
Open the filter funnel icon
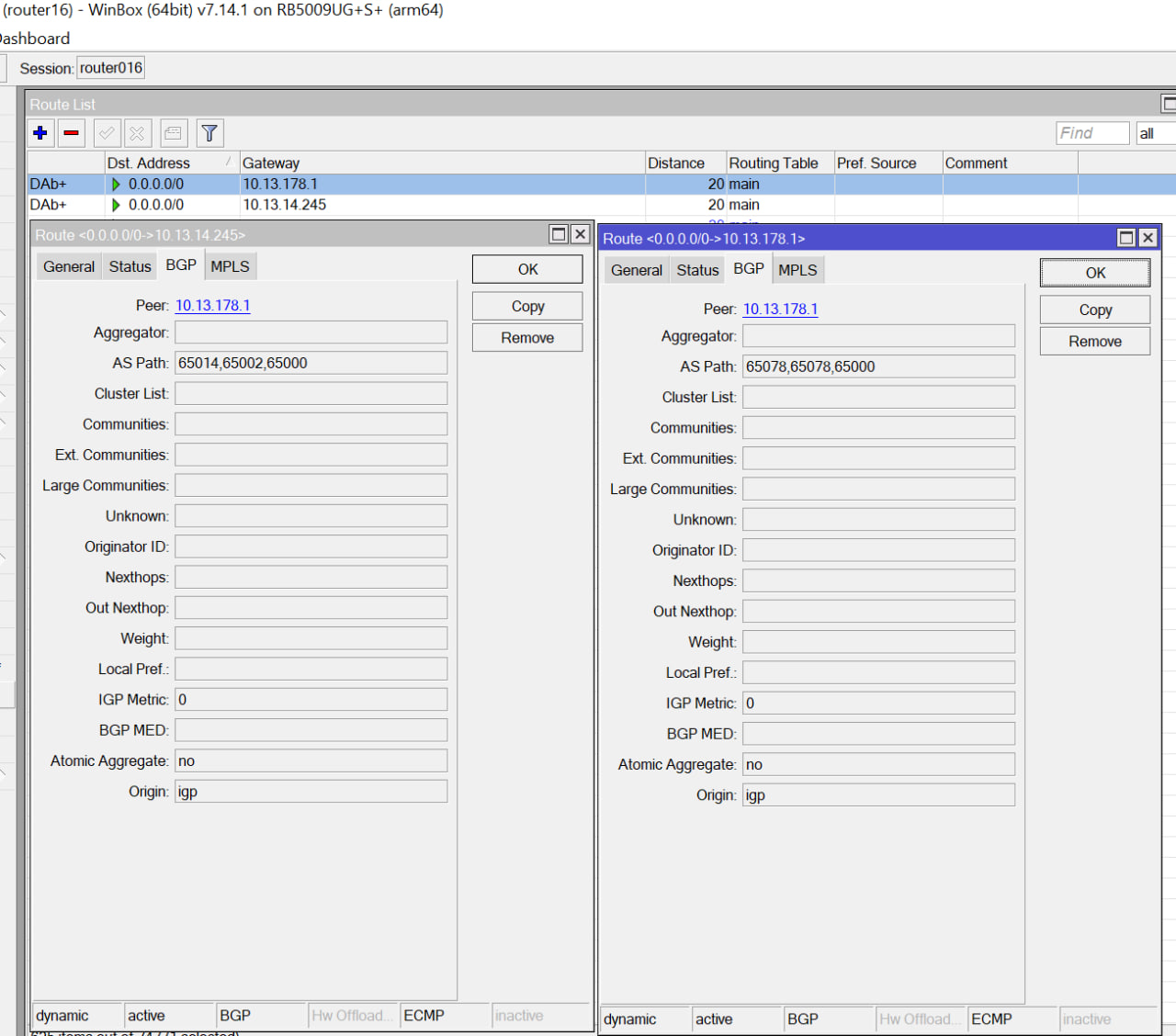(209, 133)
